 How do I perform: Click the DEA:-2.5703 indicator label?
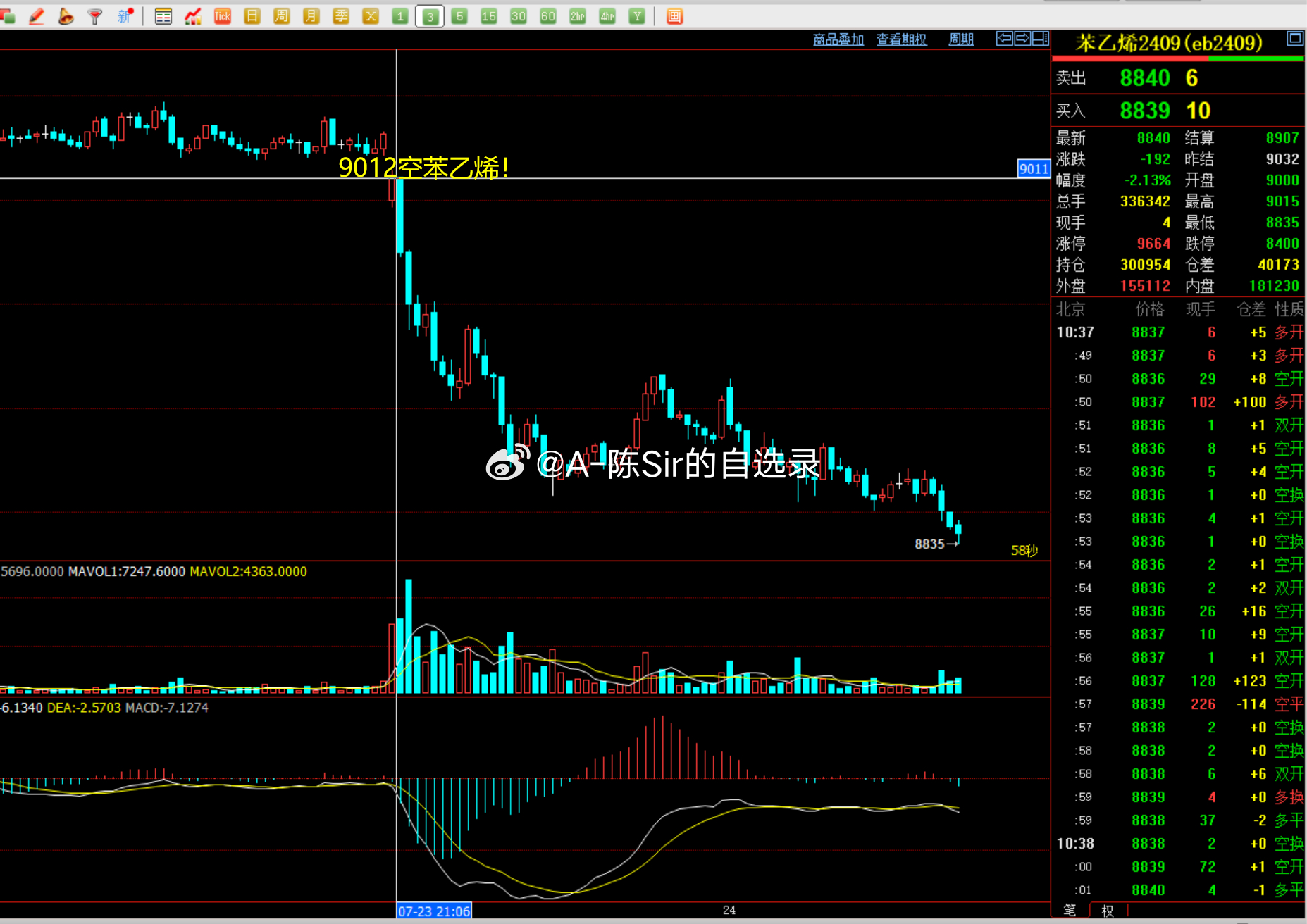pyautogui.click(x=84, y=707)
